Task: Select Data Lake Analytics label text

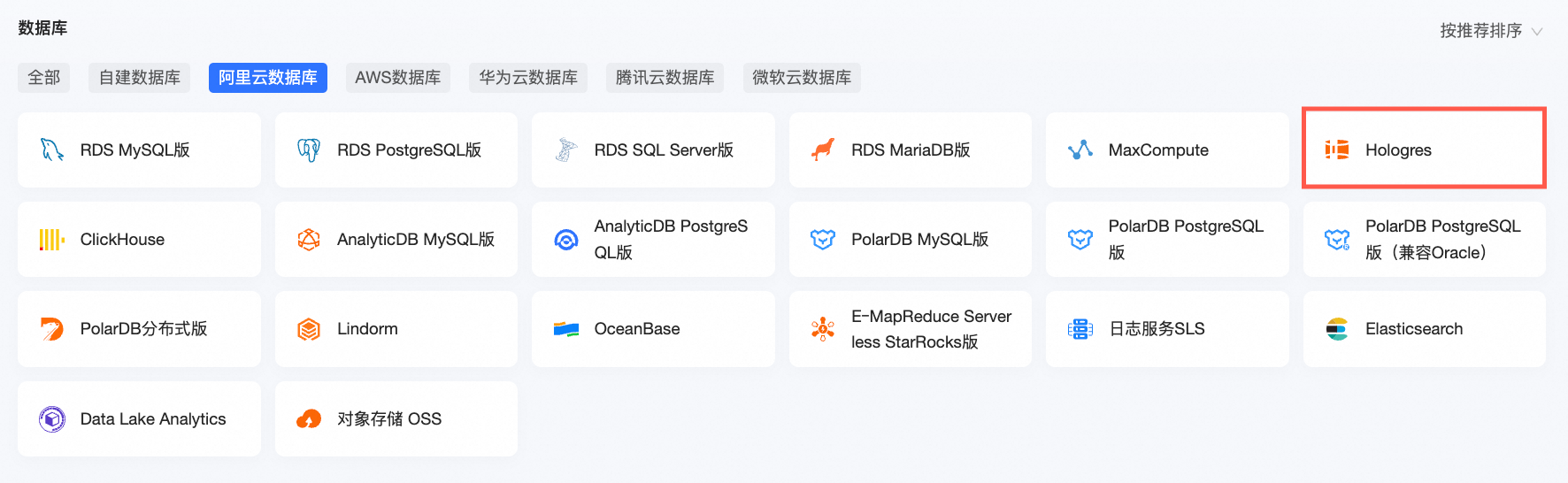Action: [x=153, y=419]
